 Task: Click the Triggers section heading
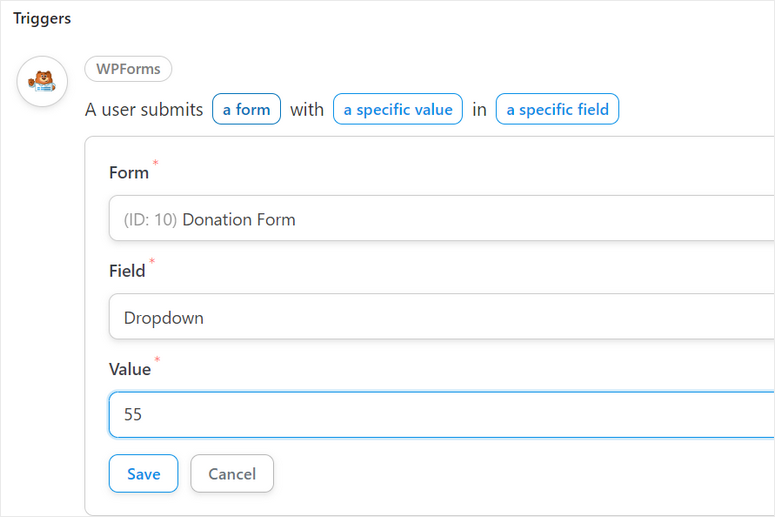(x=42, y=19)
